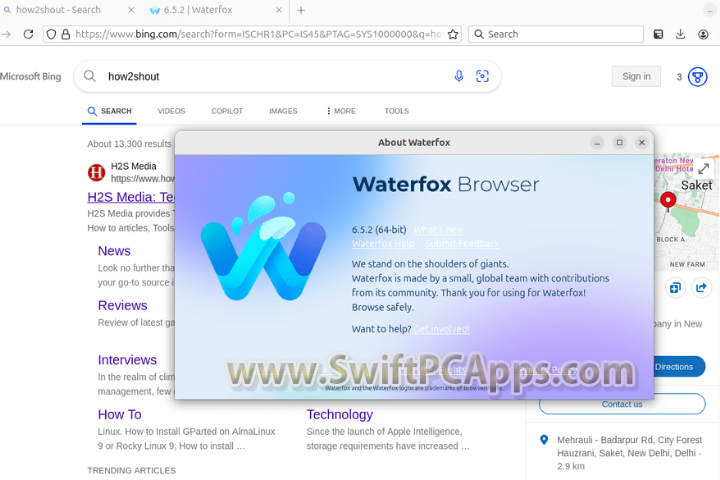The width and height of the screenshot is (720, 480).
Task: Open the What's new link
Action: (x=439, y=230)
